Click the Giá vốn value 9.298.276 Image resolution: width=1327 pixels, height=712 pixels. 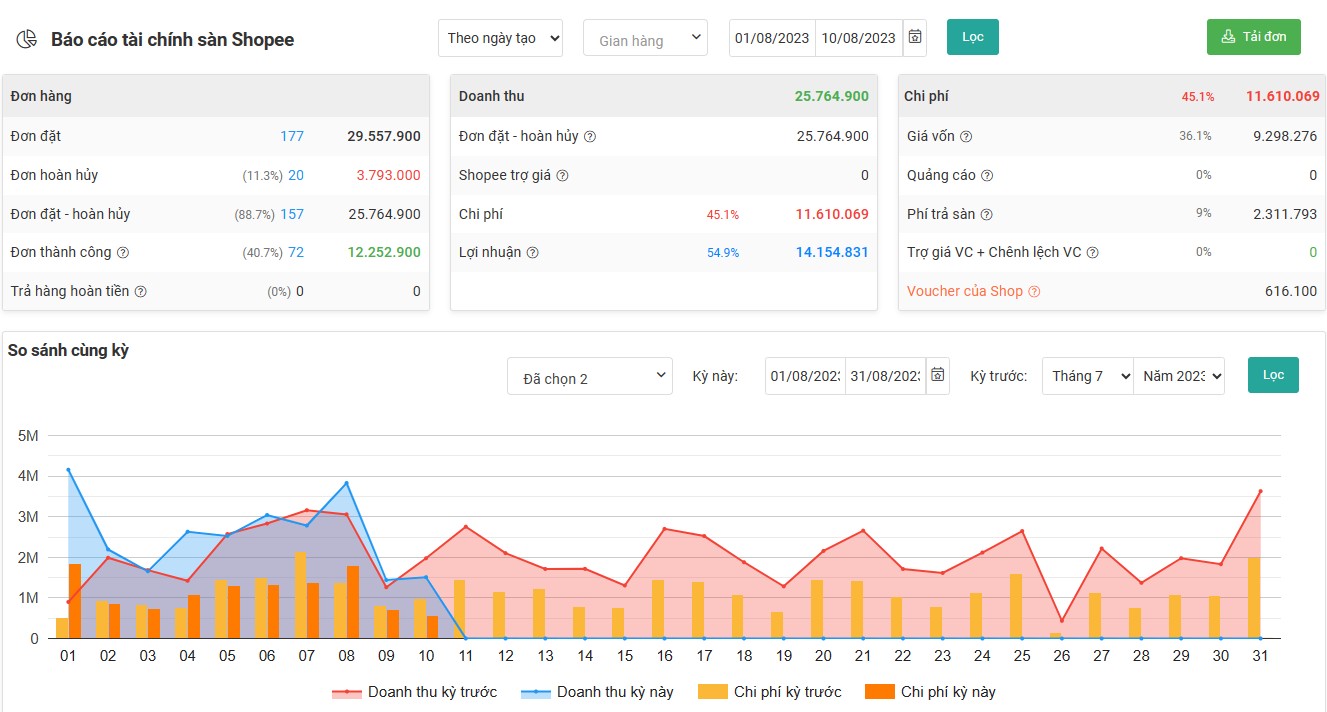[x=1285, y=136]
